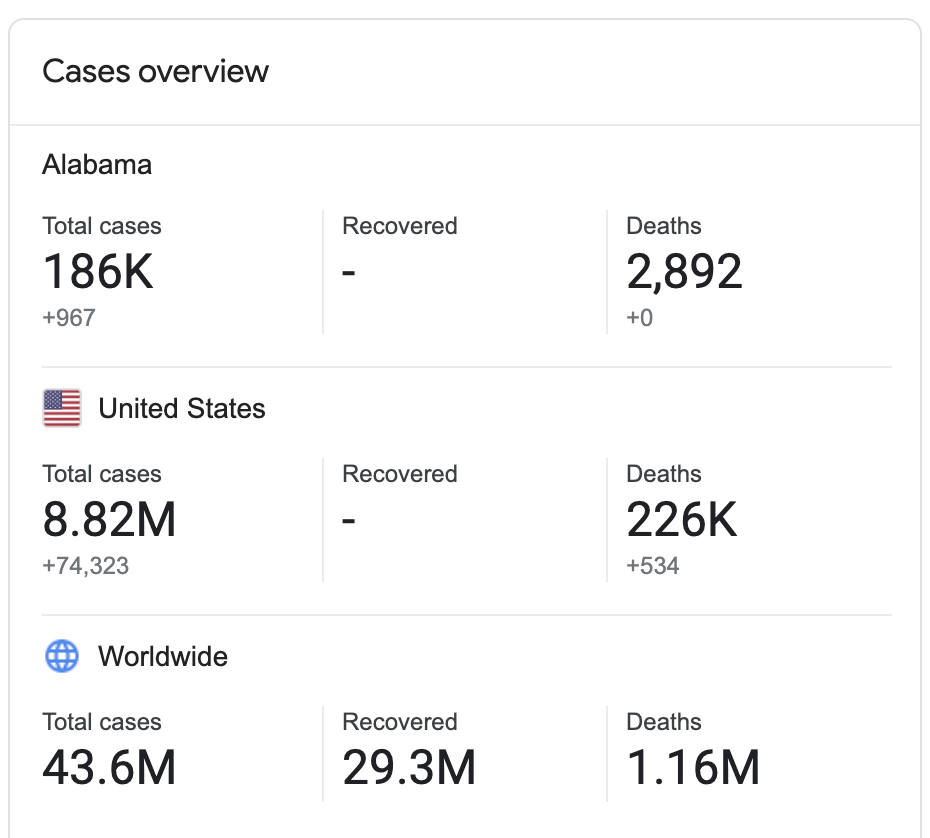
Task: Click Worldwide recovered 29.3M
Action: tap(409, 768)
